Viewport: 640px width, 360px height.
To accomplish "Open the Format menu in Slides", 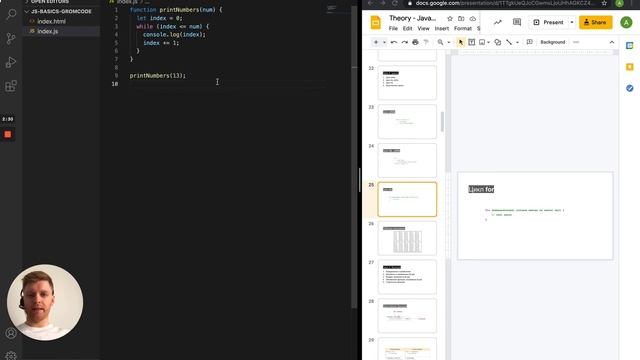I will [x=463, y=29].
